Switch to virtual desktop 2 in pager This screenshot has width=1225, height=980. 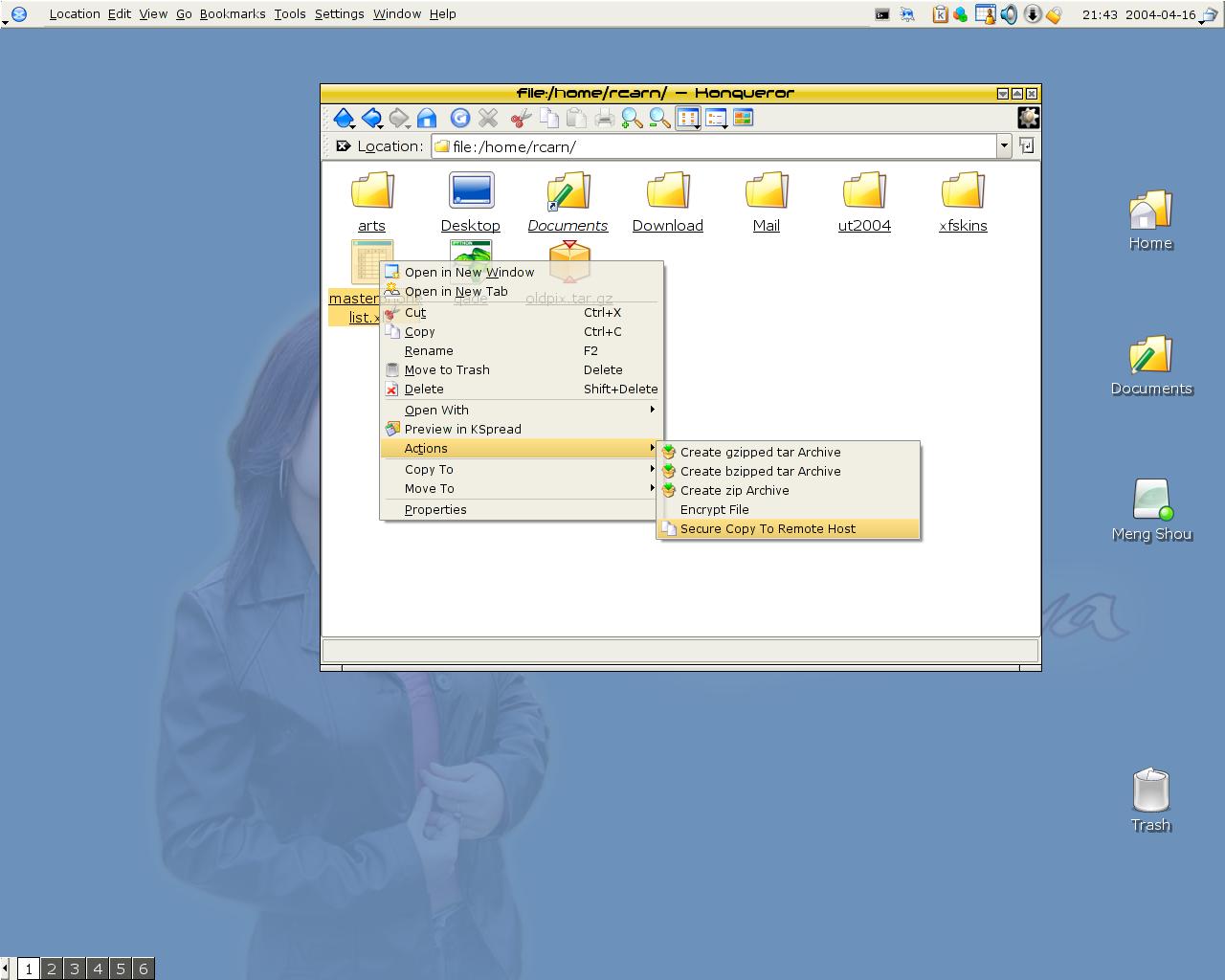tap(52, 969)
